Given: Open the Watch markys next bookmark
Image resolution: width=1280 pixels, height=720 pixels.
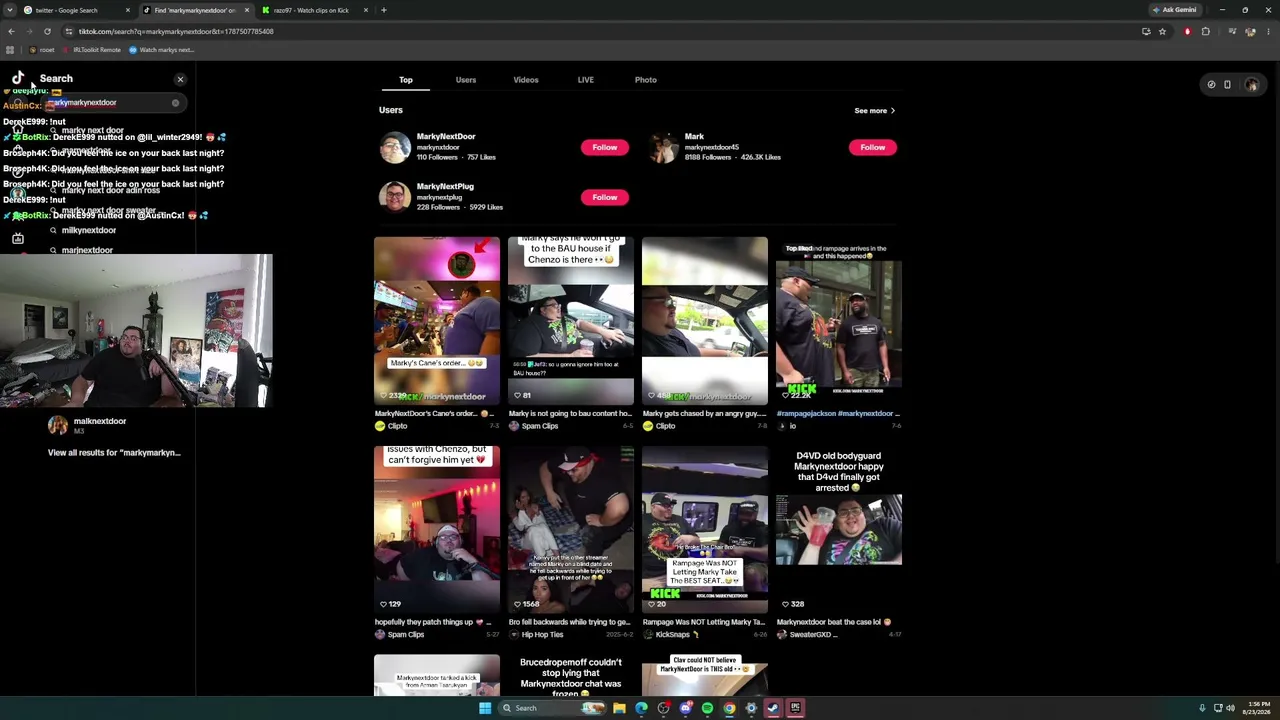Looking at the screenshot, I should (161, 50).
